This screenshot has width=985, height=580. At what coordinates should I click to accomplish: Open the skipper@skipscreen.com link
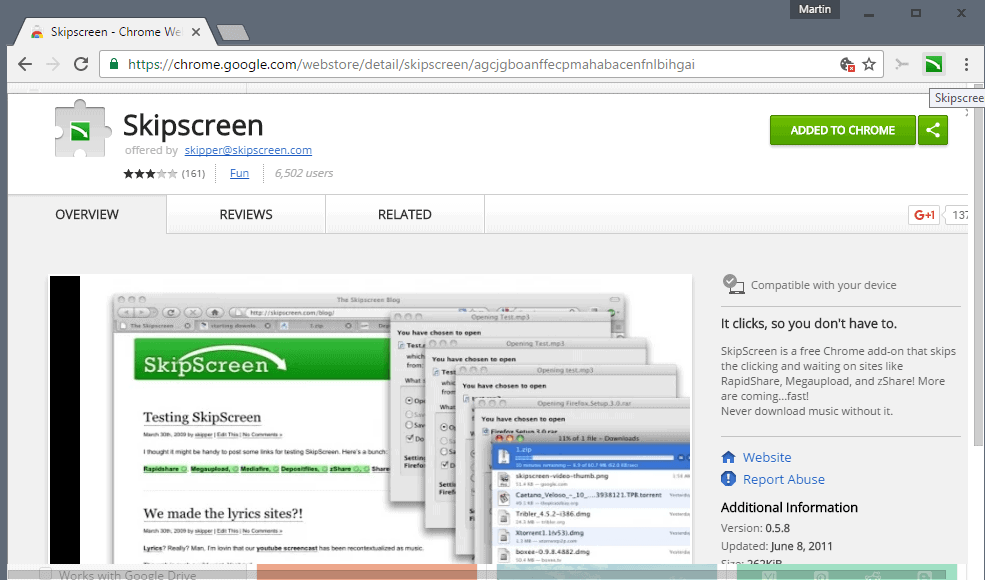248,149
